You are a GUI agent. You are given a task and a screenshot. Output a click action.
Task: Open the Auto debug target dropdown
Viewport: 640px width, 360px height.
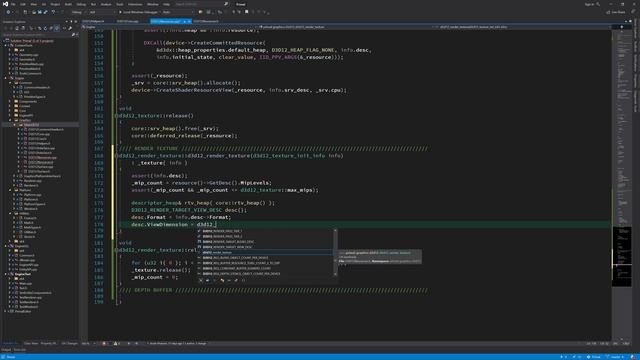178,12
